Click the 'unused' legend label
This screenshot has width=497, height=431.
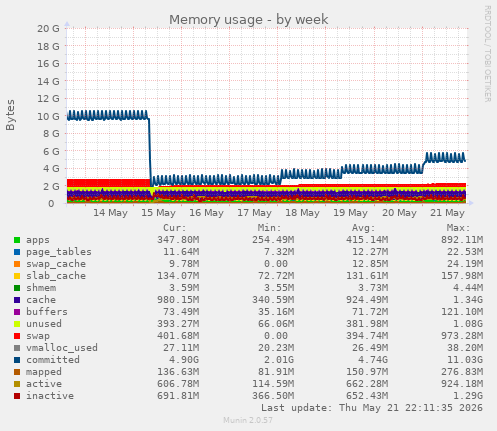tap(44, 324)
